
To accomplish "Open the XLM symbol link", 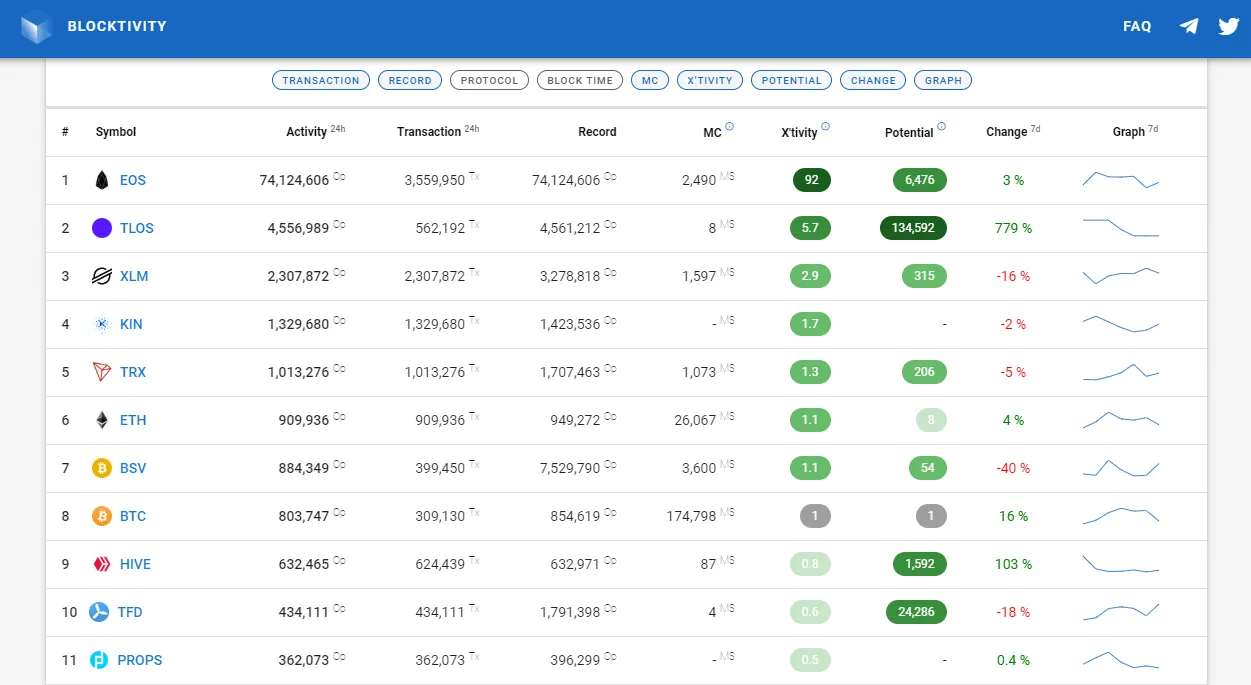I will [134, 276].
